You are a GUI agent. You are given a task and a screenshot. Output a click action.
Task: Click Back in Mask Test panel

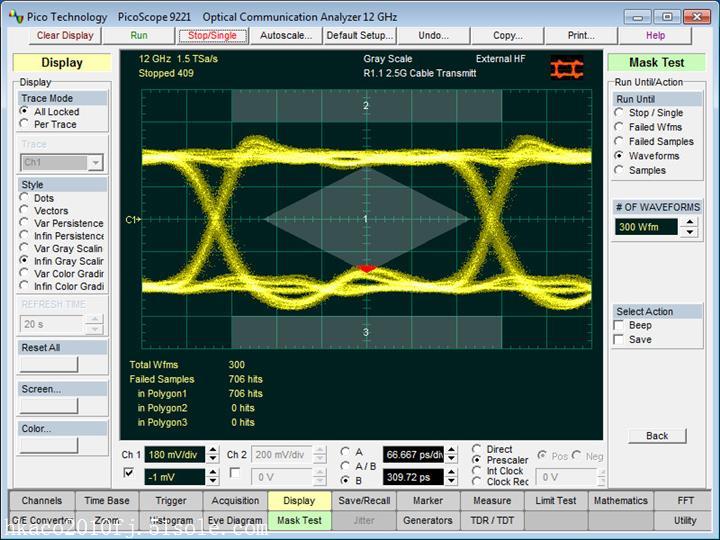(x=657, y=436)
